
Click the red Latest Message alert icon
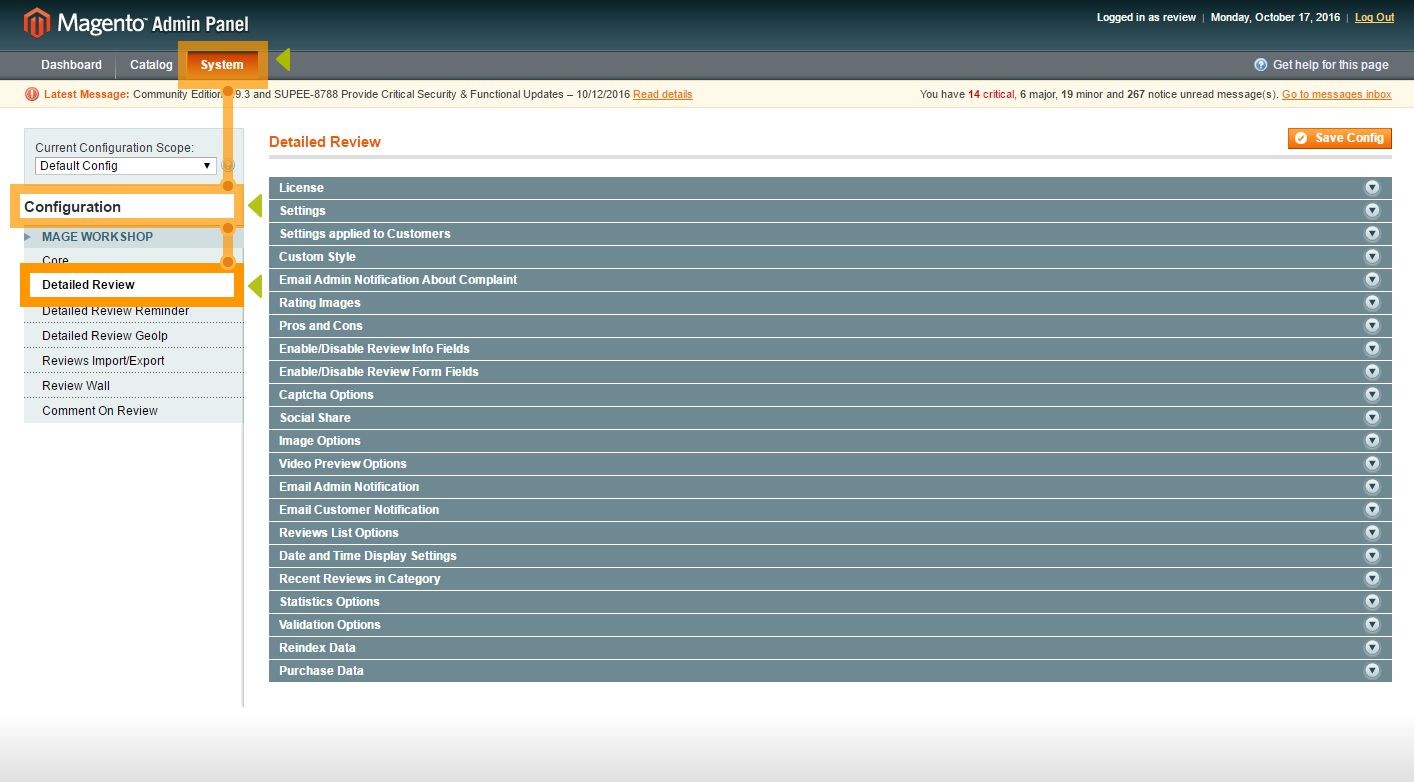(x=32, y=95)
